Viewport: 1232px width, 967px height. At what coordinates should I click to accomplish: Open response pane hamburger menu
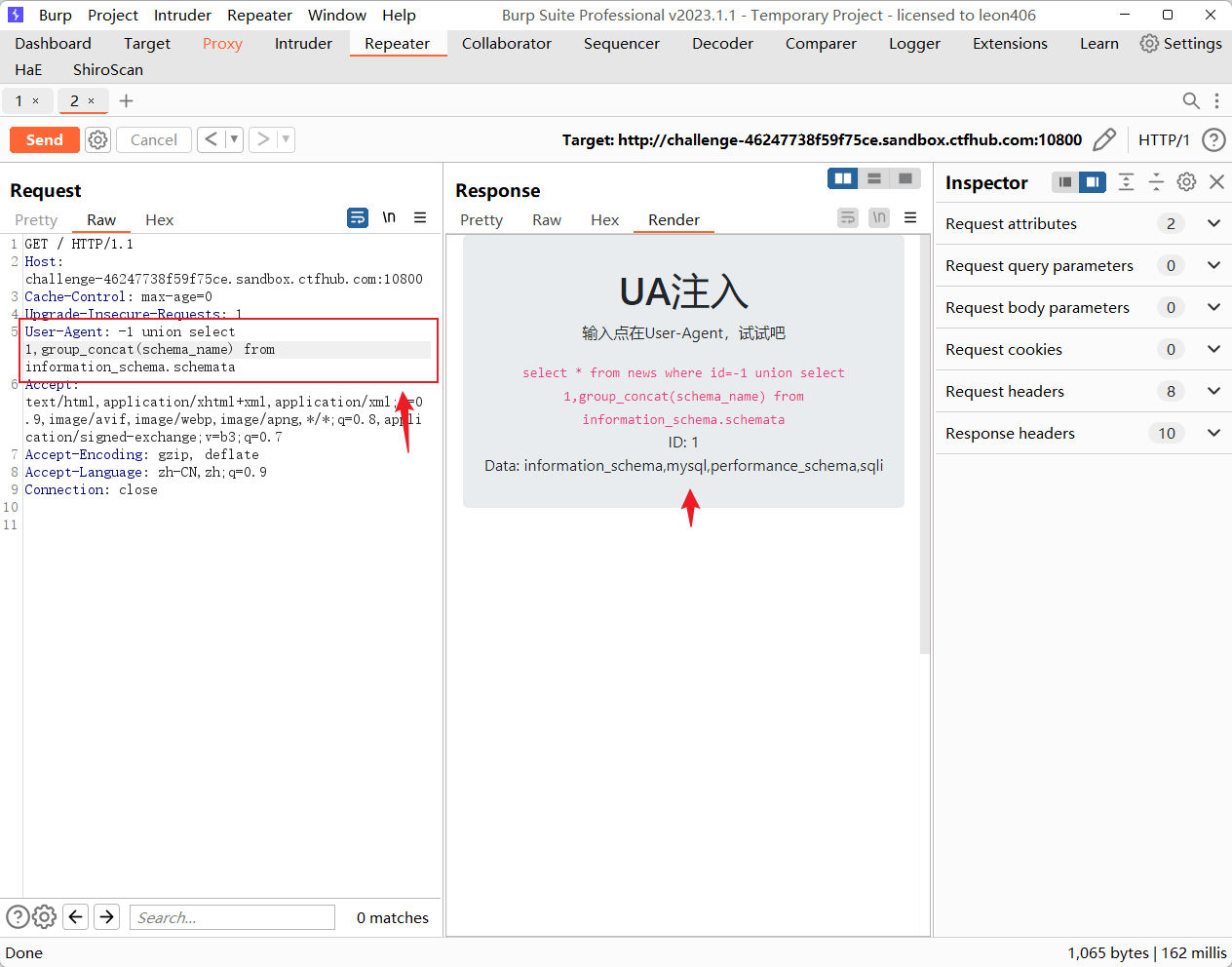coord(910,217)
